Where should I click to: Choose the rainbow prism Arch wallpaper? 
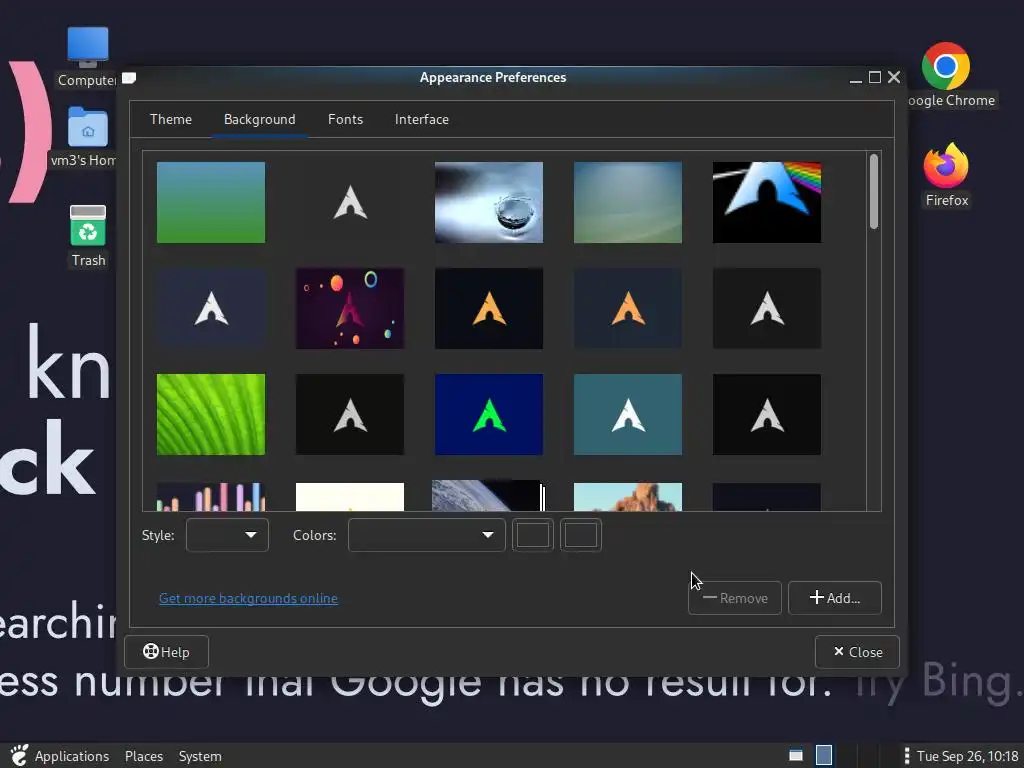[x=767, y=202]
